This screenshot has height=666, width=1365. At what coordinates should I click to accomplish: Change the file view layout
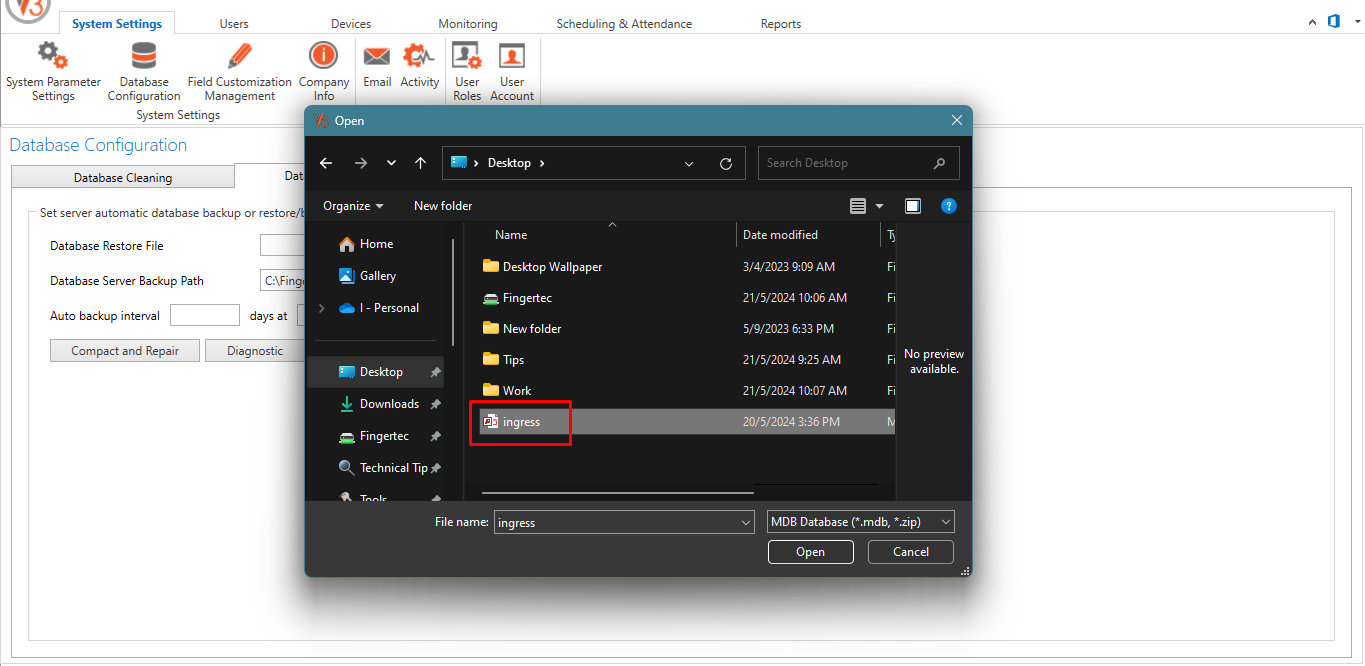[858, 206]
